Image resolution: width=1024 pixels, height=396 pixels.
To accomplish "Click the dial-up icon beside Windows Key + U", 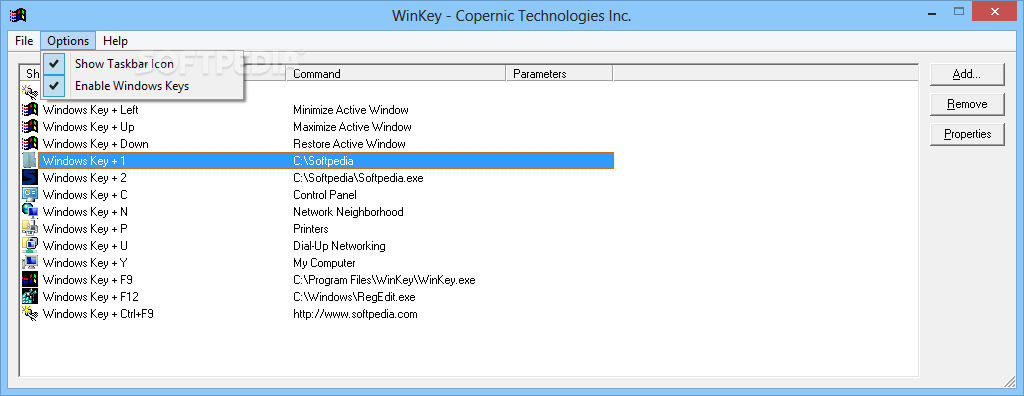I will pyautogui.click(x=30, y=246).
